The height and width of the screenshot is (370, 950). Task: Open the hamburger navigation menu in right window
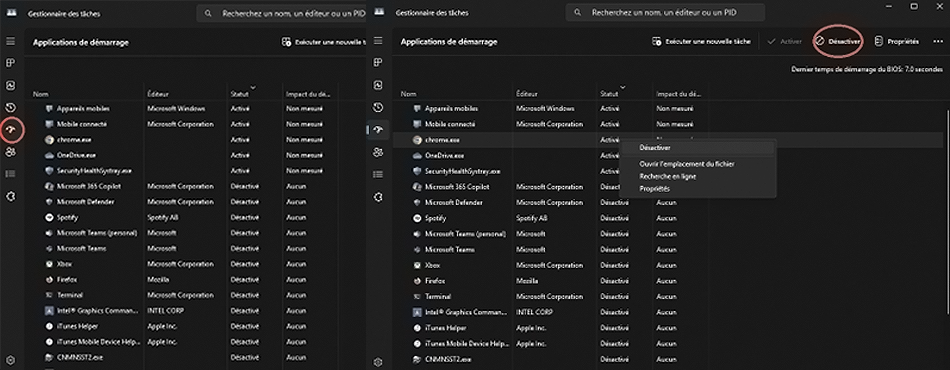tap(378, 41)
